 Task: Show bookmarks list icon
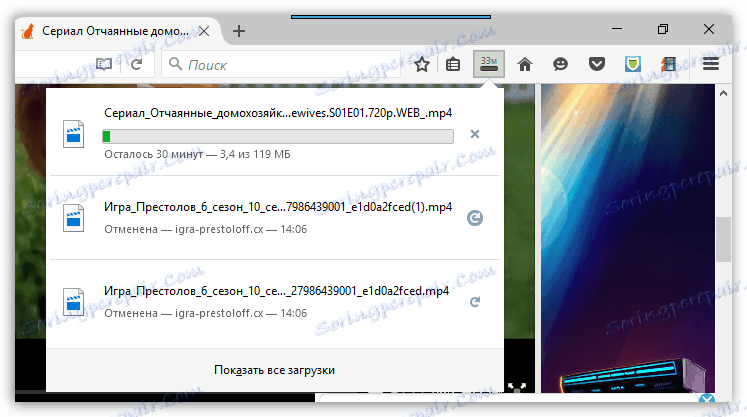tap(453, 64)
